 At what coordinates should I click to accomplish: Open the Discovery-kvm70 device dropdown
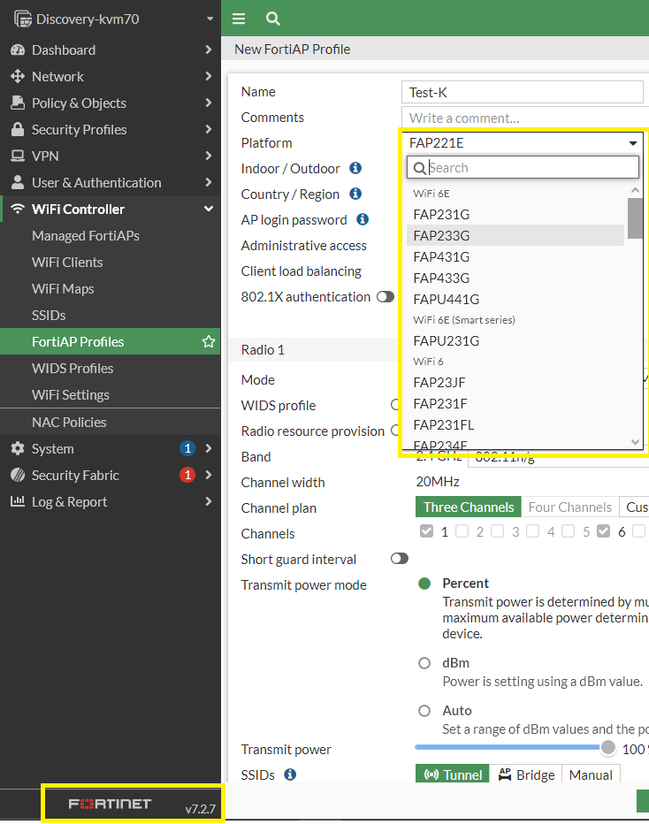point(110,19)
